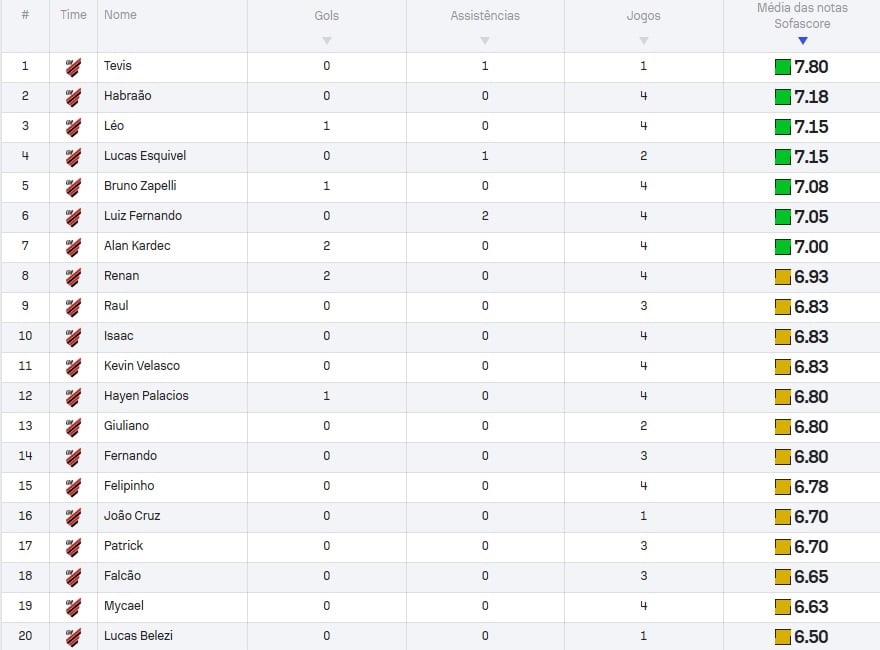Viewport: 880px width, 650px height.
Task: Click the team crest next to Alan Kardec
Action: [x=73, y=248]
